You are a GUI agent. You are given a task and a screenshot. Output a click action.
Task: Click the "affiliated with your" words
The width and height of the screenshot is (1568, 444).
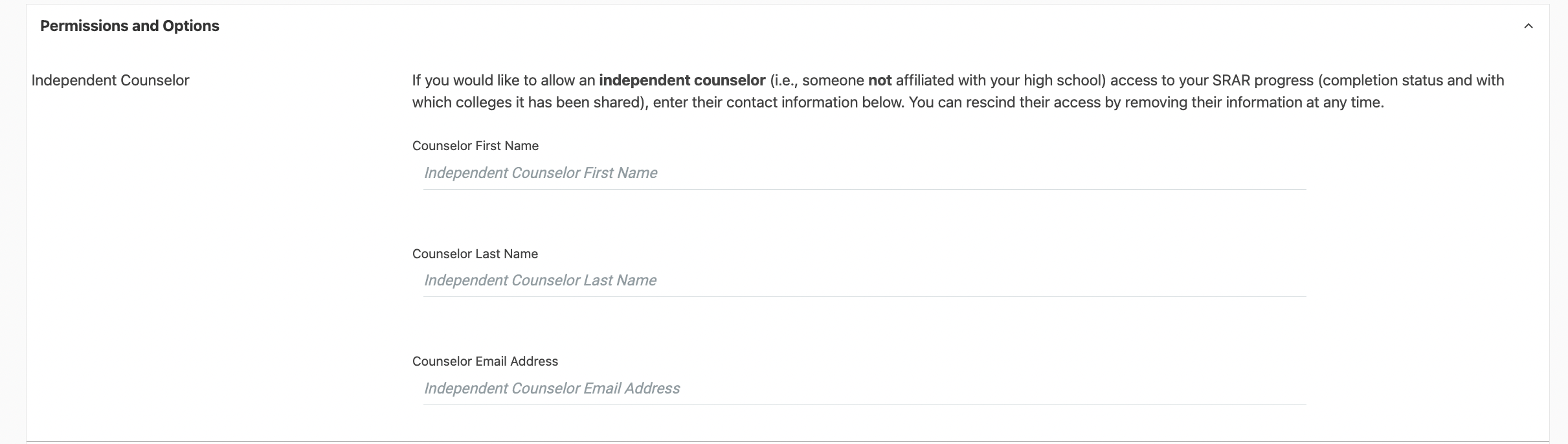click(957, 80)
